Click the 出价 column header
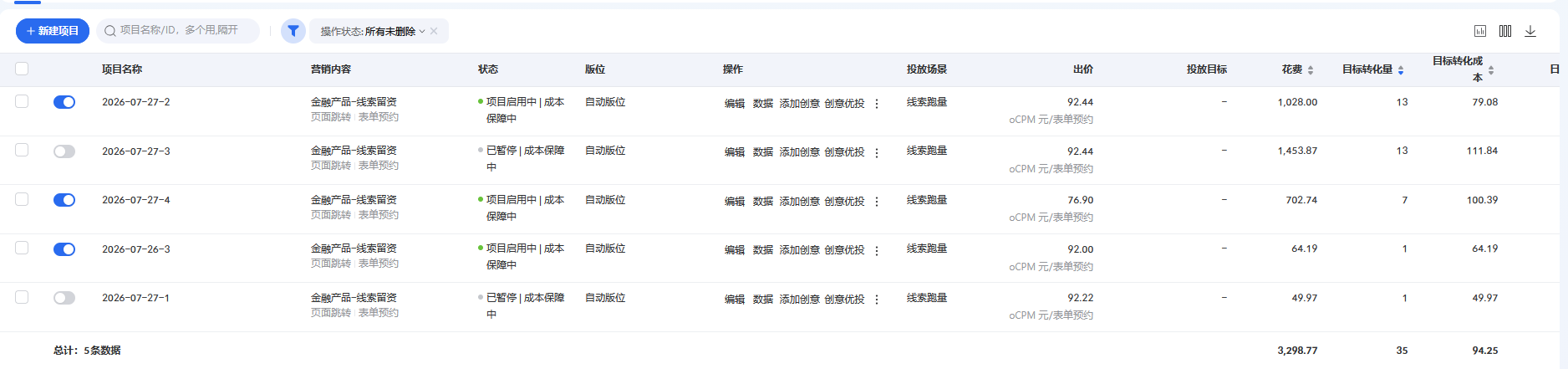Image resolution: width=1568 pixels, height=369 pixels. tap(1083, 69)
